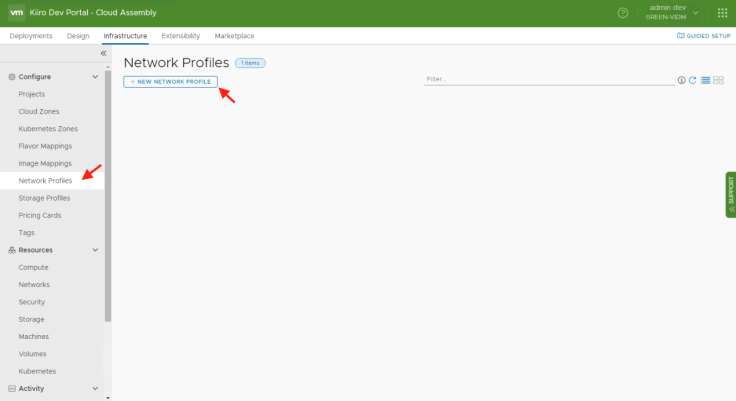736x401 pixels.
Task: Click the Activity section icon
Action: 12,388
